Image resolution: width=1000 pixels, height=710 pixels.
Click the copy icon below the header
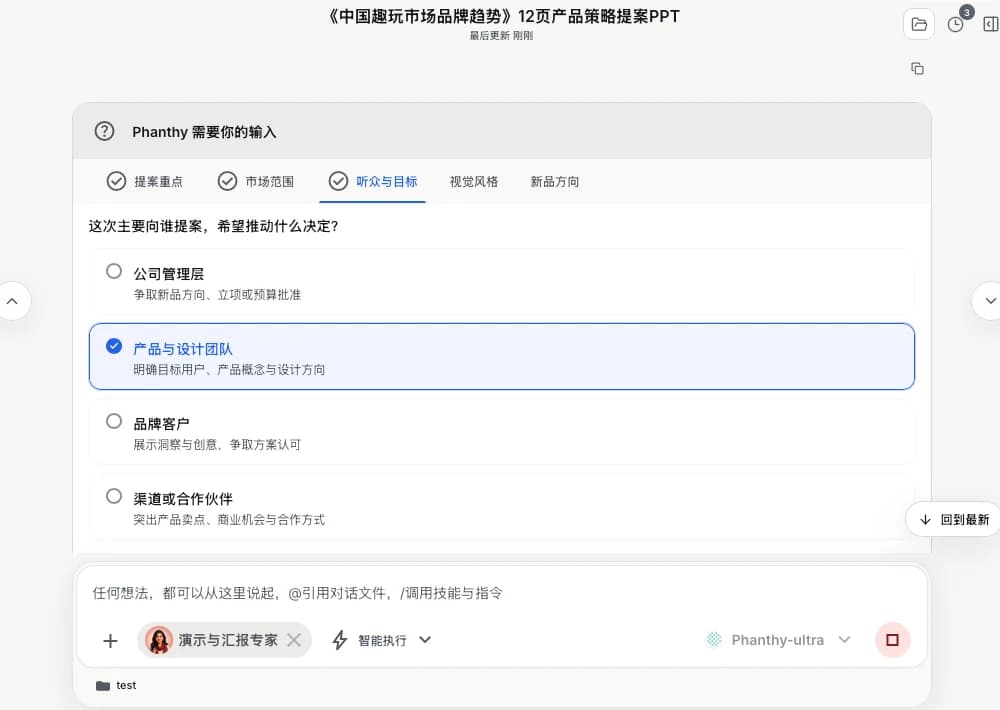pos(917,68)
